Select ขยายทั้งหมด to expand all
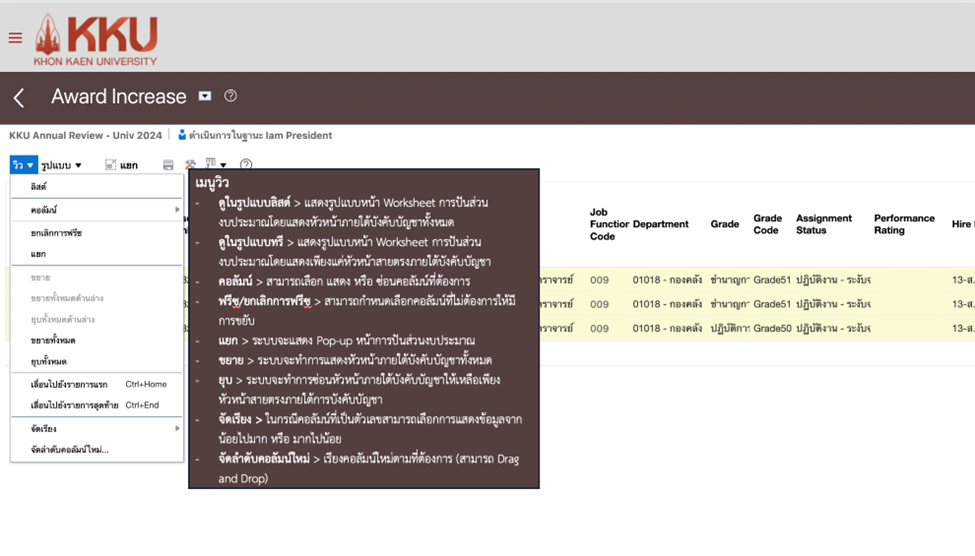This screenshot has width=975, height=556. point(53,341)
